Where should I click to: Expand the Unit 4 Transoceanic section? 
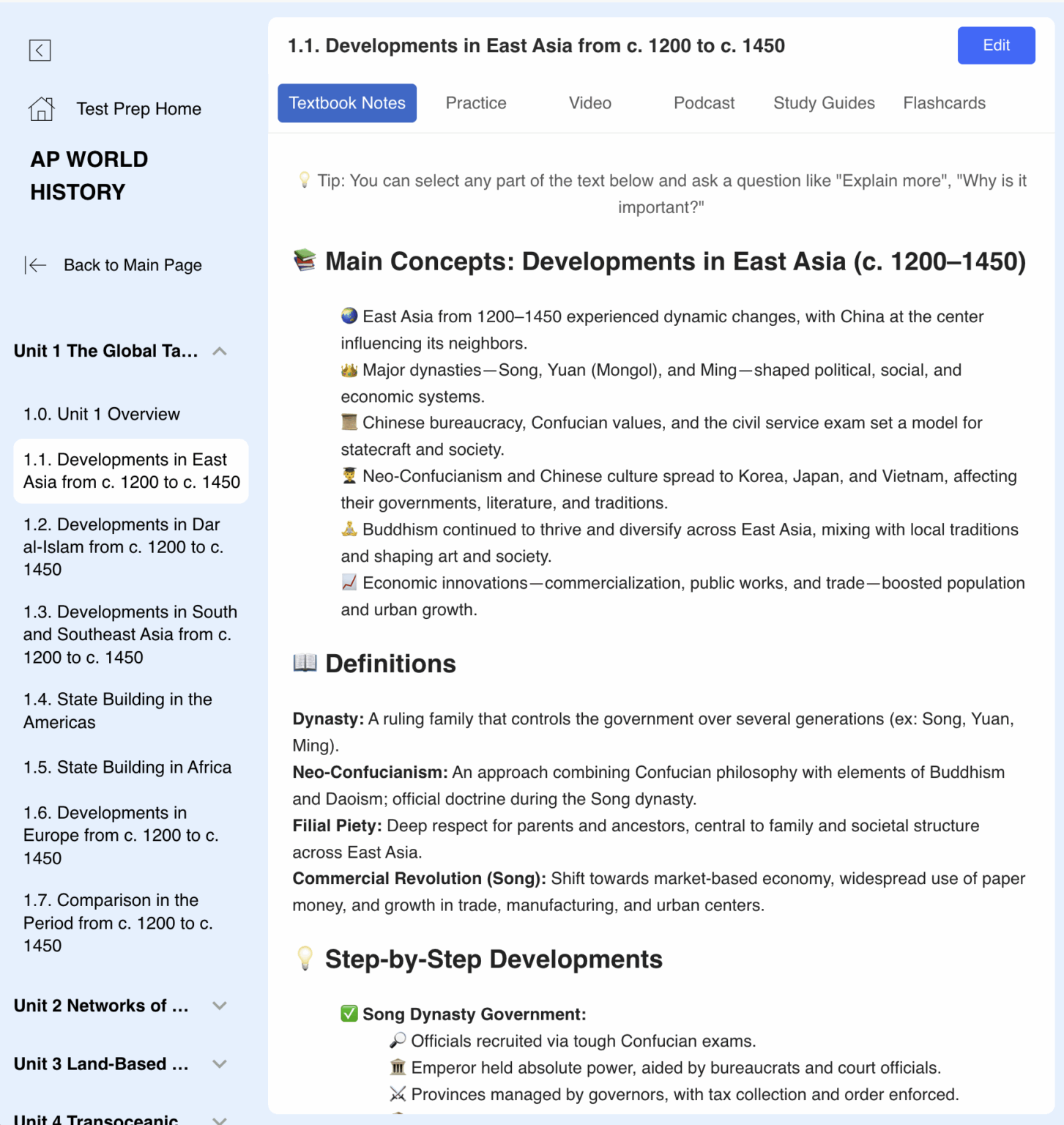[x=219, y=1118]
